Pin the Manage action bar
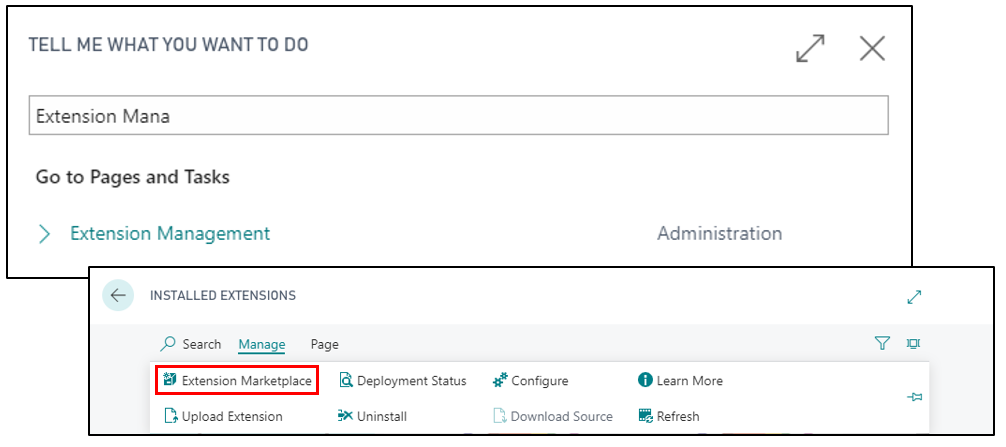This screenshot has height=447, width=1006. click(914, 398)
